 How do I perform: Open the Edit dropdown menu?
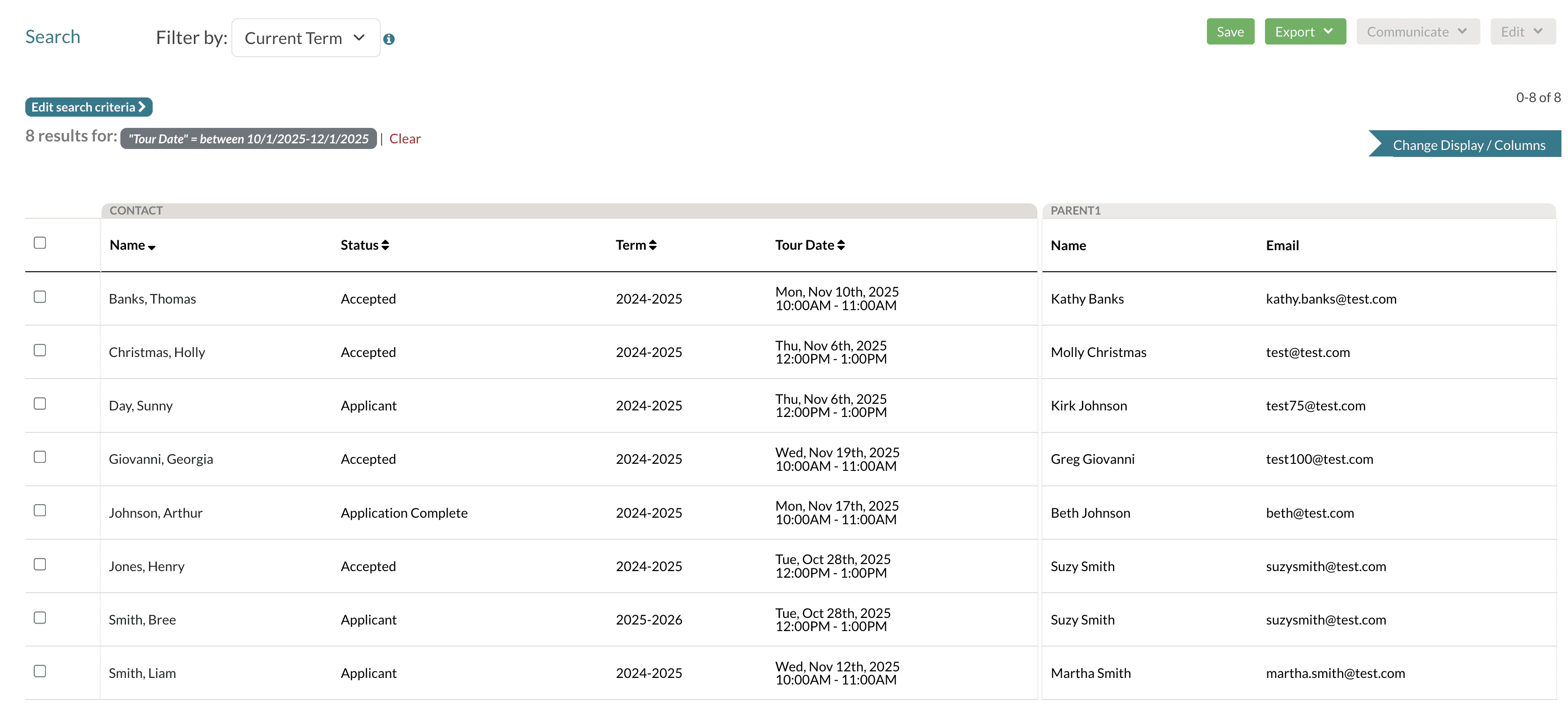point(1523,32)
